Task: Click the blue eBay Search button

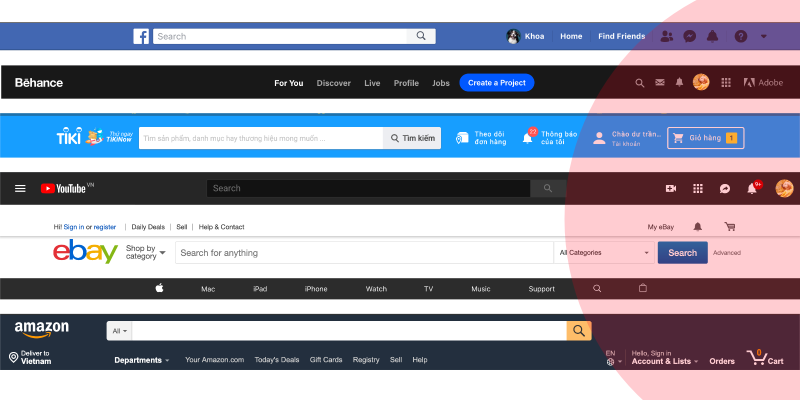Action: click(x=683, y=253)
